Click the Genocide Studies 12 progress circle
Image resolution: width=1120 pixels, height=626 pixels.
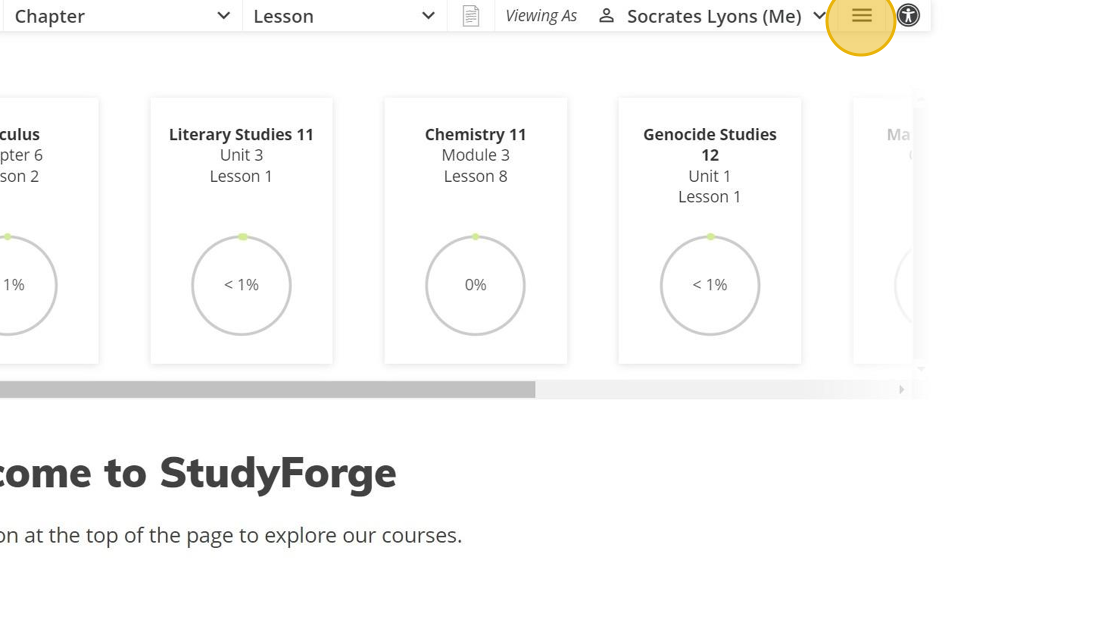(709, 285)
